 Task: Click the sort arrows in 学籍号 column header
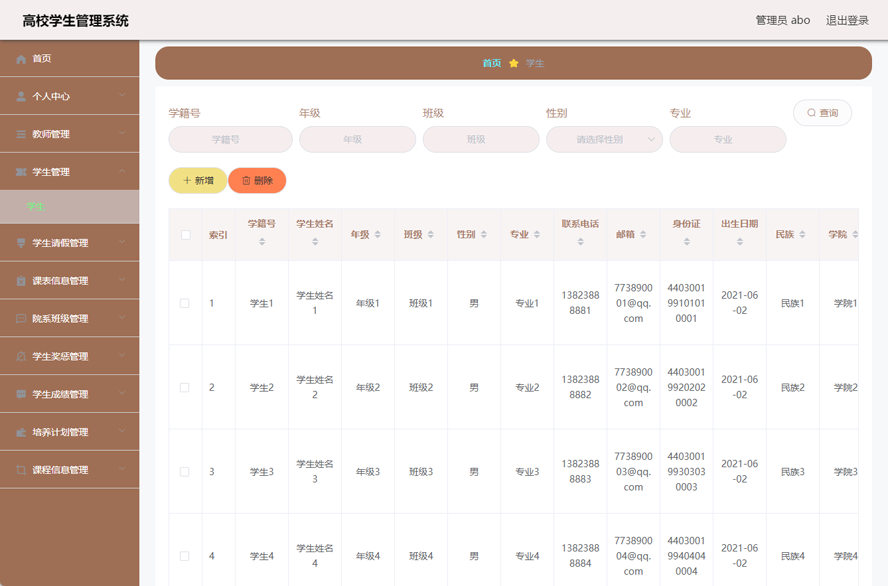coord(262,242)
